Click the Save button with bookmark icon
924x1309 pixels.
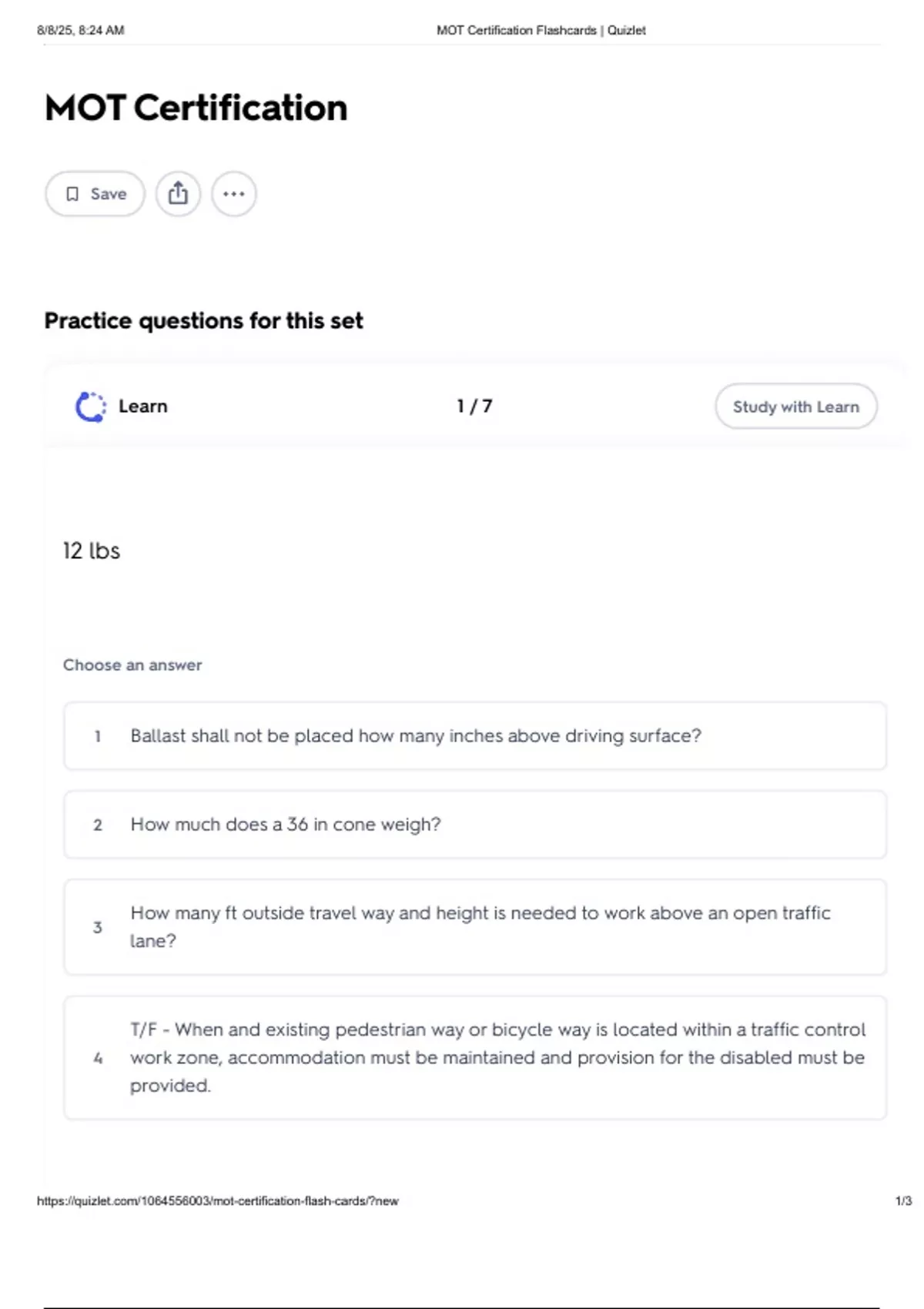click(x=95, y=194)
